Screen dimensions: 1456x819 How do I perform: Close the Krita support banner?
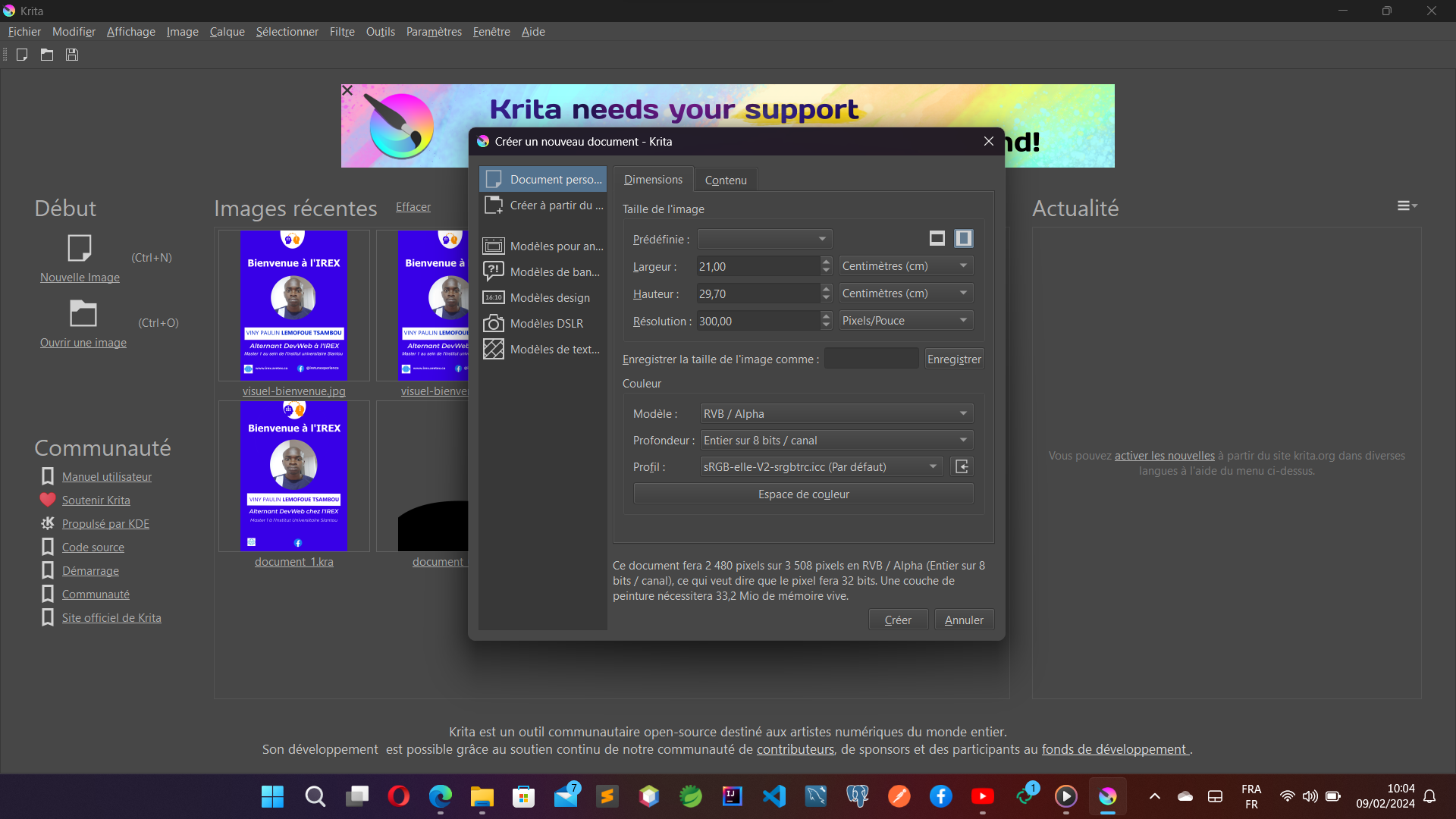(x=347, y=90)
